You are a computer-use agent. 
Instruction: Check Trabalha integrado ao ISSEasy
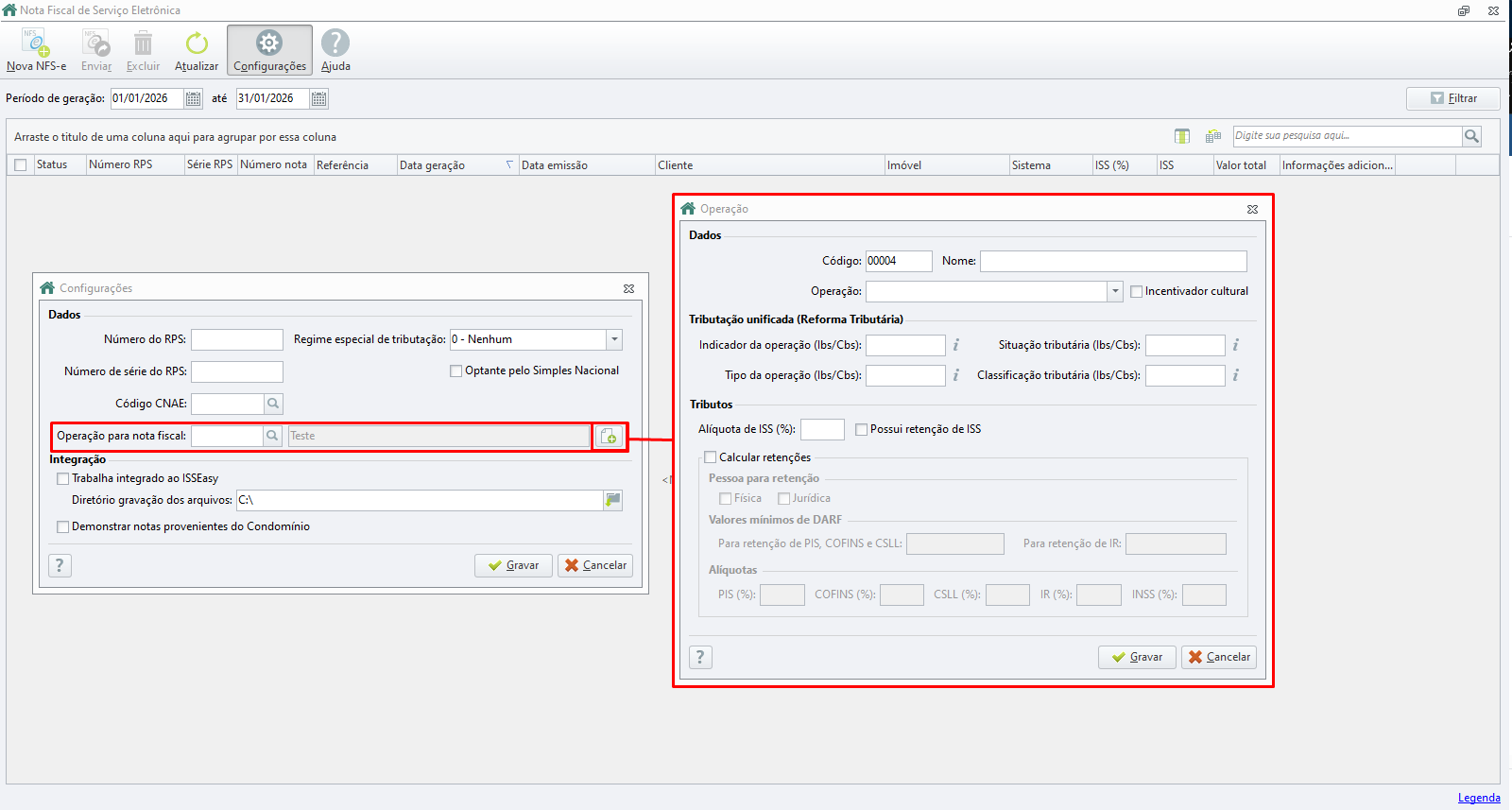[63, 478]
